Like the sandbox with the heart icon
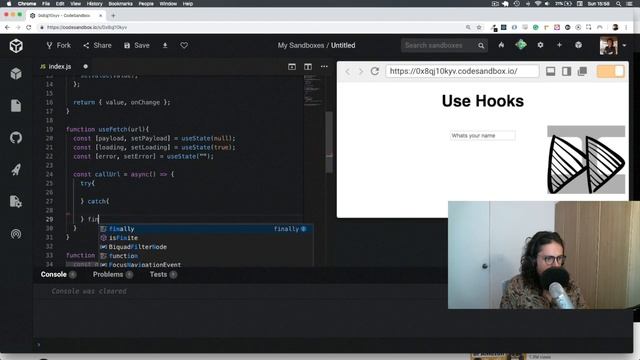Image resolution: width=640 pixels, height=360 pixels. coord(184,45)
